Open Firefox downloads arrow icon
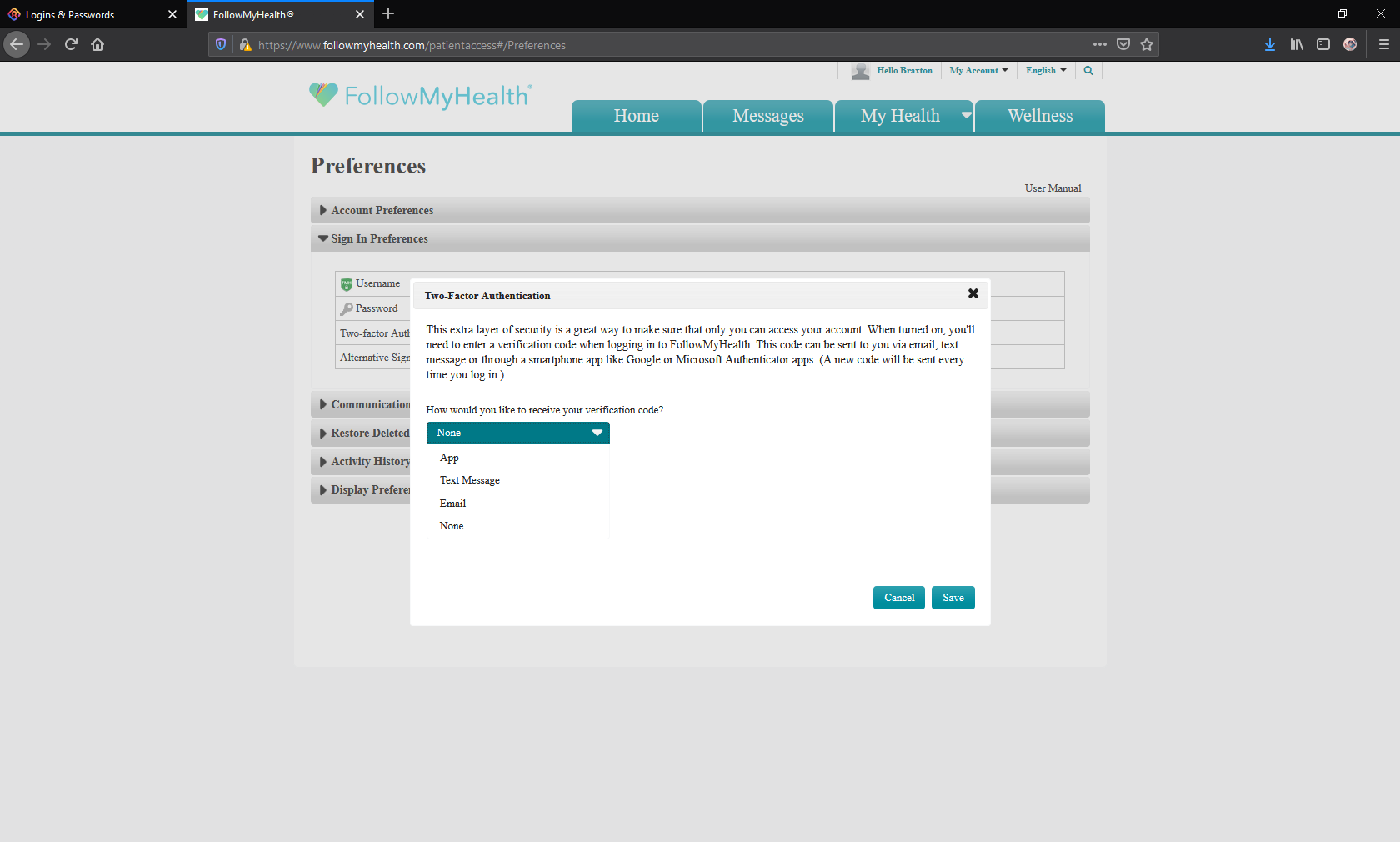 (1269, 45)
